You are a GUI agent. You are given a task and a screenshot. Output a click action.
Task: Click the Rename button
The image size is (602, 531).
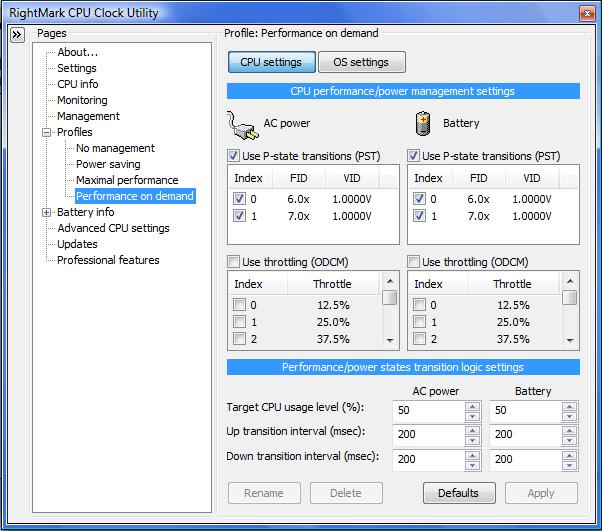point(264,493)
